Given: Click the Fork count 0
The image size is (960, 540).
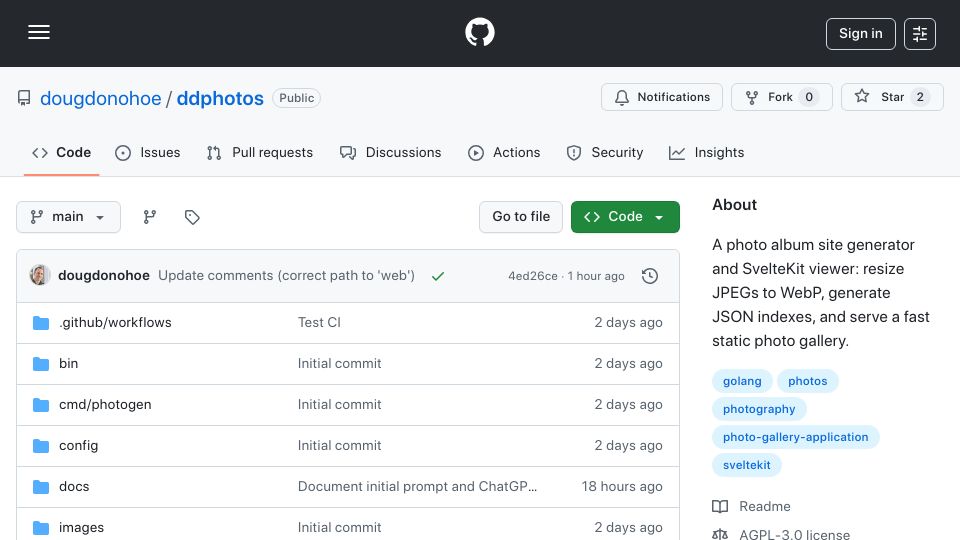Looking at the screenshot, I should tap(809, 97).
